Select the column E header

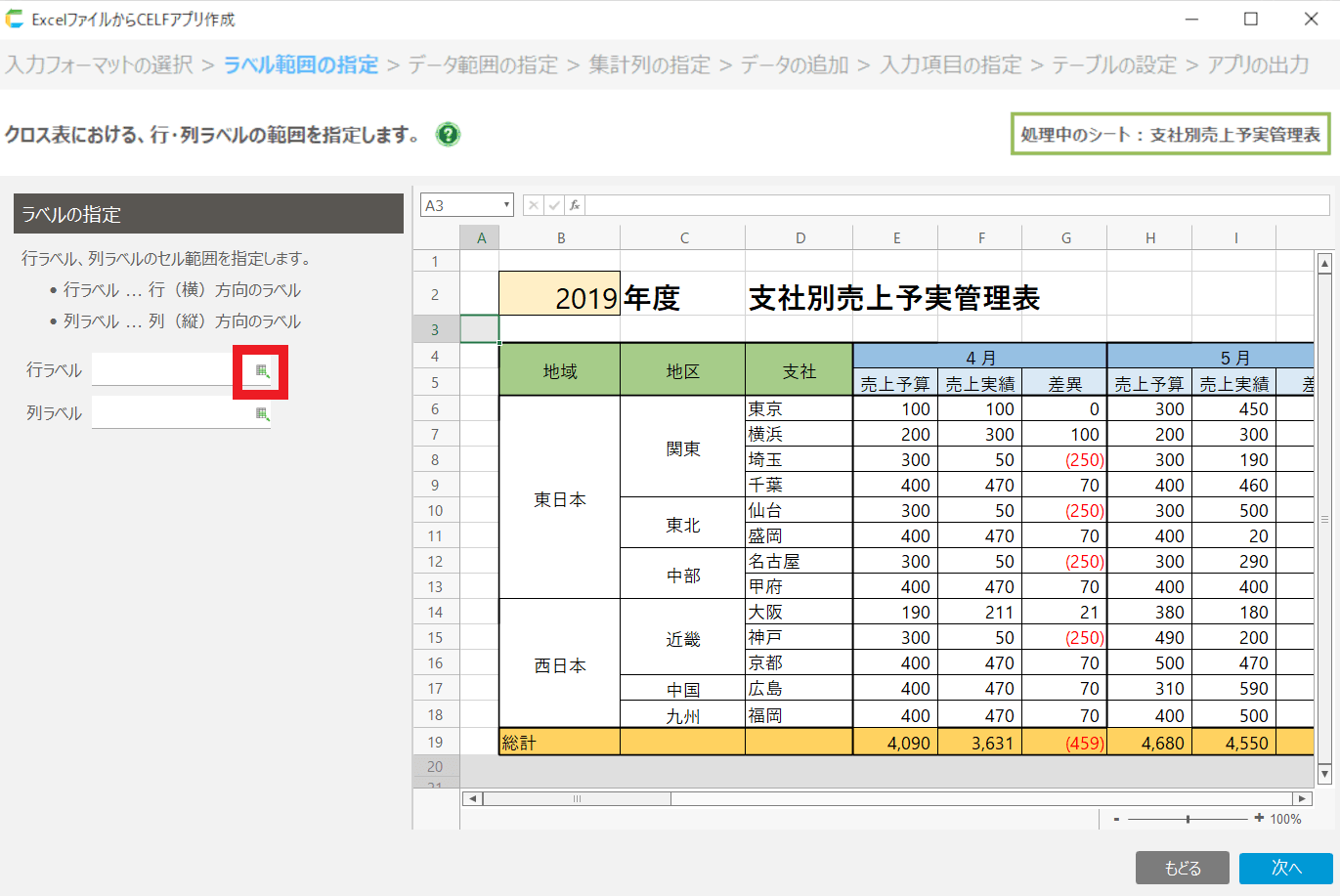click(x=895, y=237)
